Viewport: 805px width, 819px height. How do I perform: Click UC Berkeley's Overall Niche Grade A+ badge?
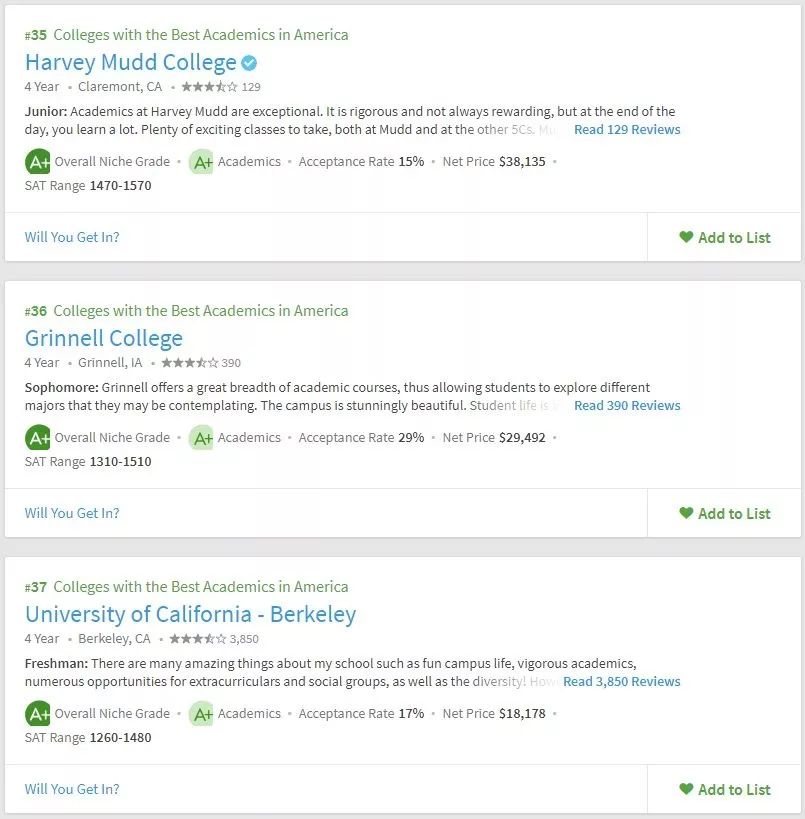pyautogui.click(x=38, y=713)
